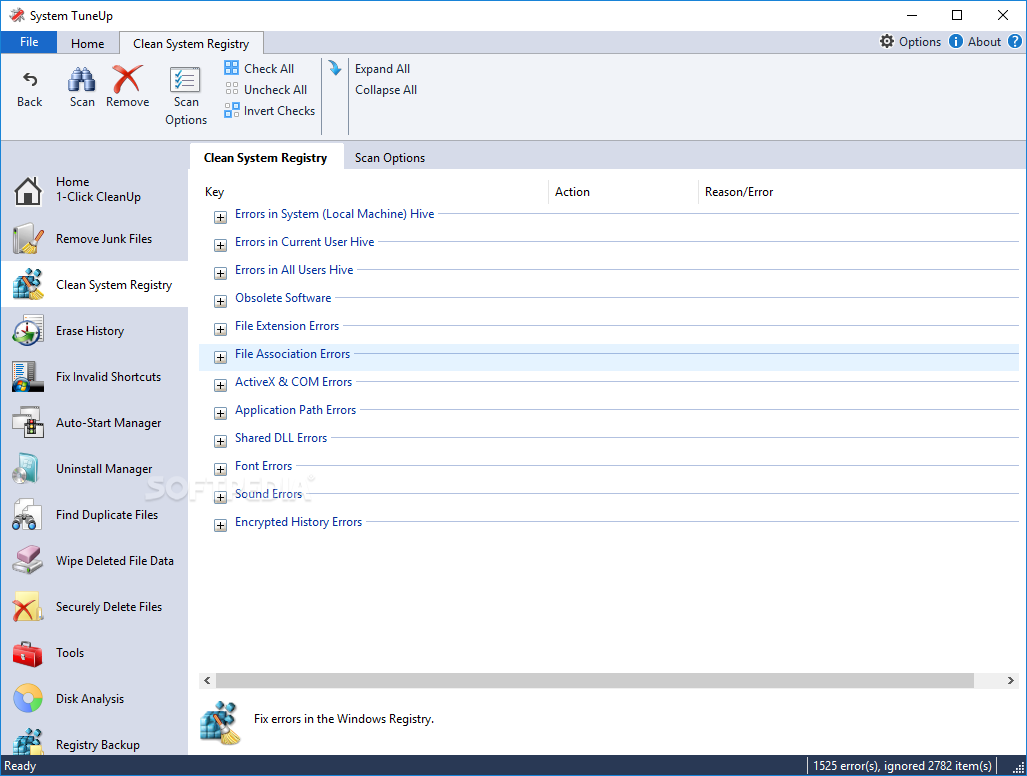
Task: Click the Ready status text
Action: (20, 766)
